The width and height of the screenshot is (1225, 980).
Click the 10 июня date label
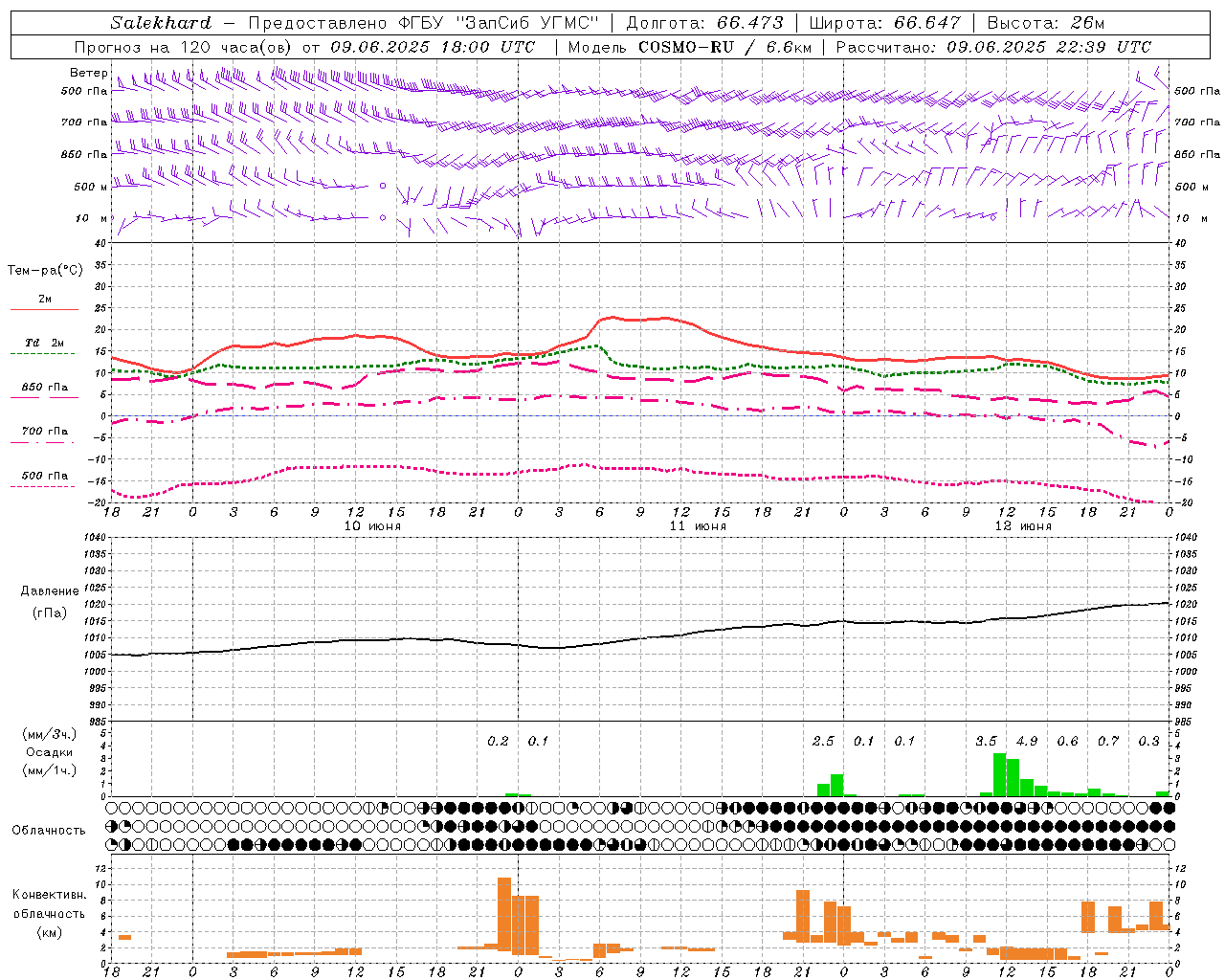click(372, 526)
